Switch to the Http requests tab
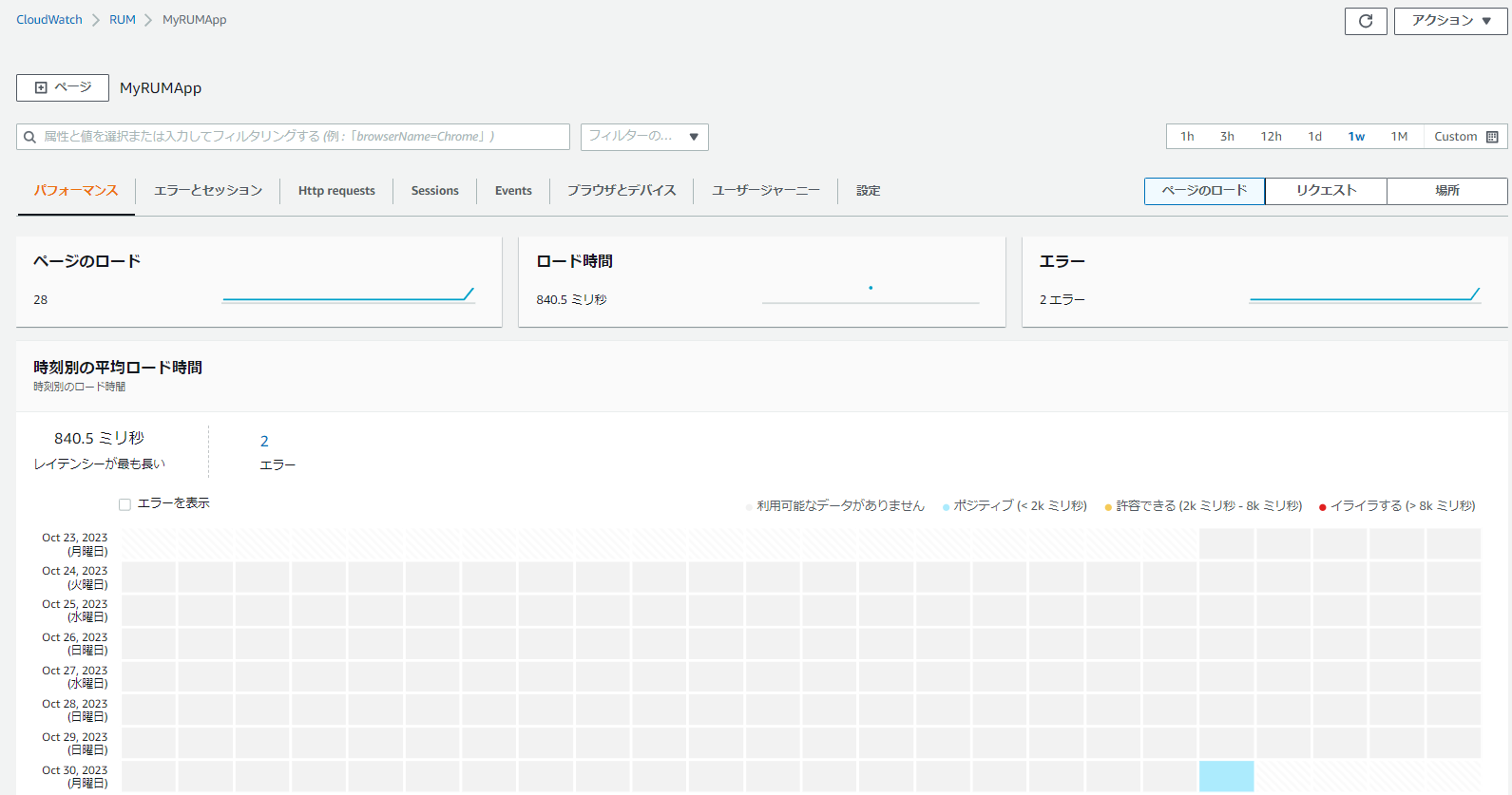Image resolution: width=1512 pixels, height=795 pixels. [x=336, y=191]
